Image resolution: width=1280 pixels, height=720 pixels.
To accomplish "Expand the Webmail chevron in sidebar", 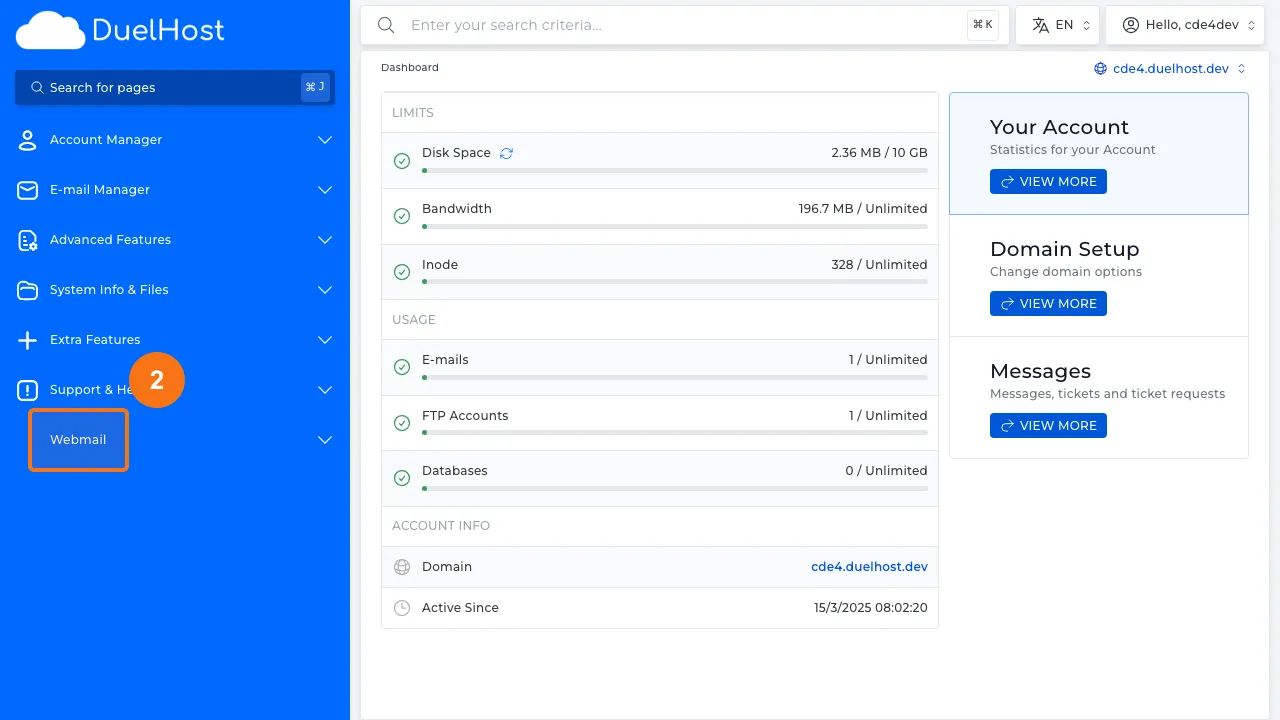I will coord(325,440).
